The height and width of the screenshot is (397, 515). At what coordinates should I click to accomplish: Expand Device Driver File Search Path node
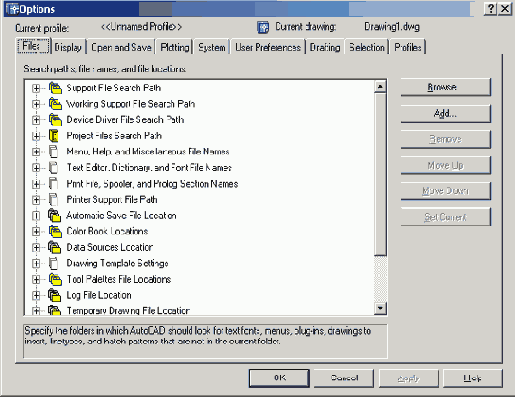tap(36, 120)
